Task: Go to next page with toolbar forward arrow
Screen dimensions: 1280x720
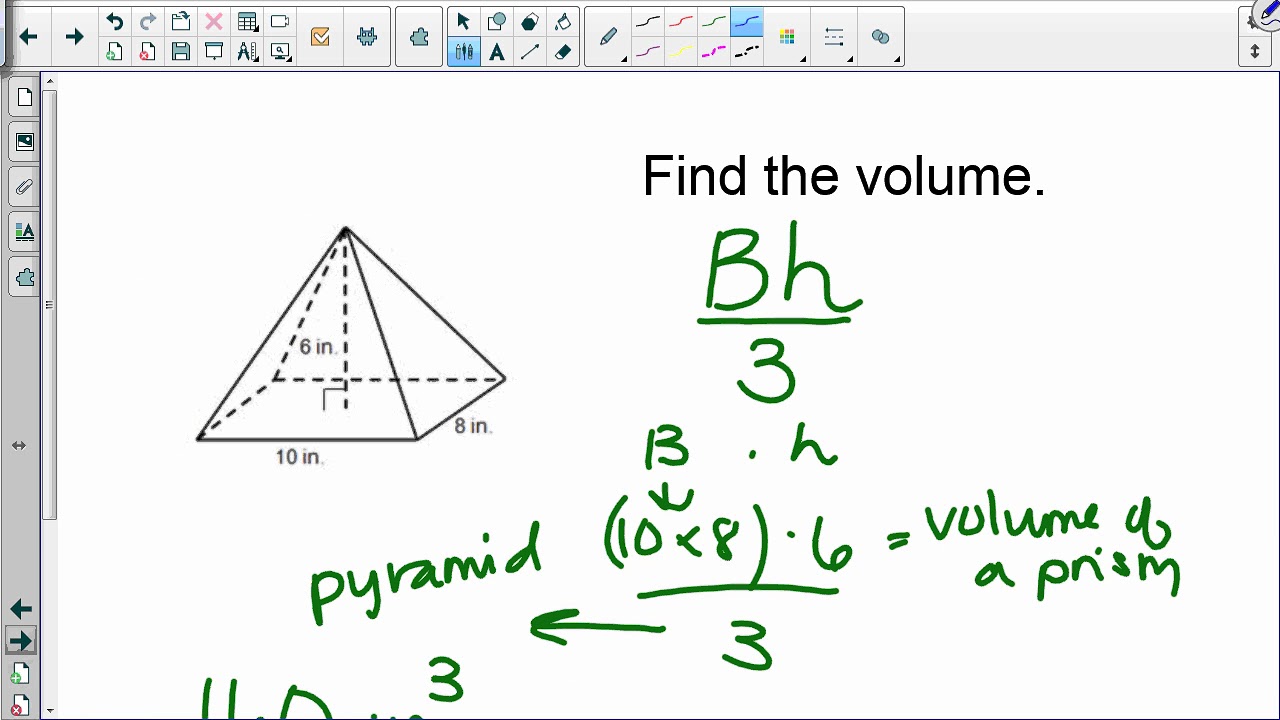Action: (x=74, y=37)
